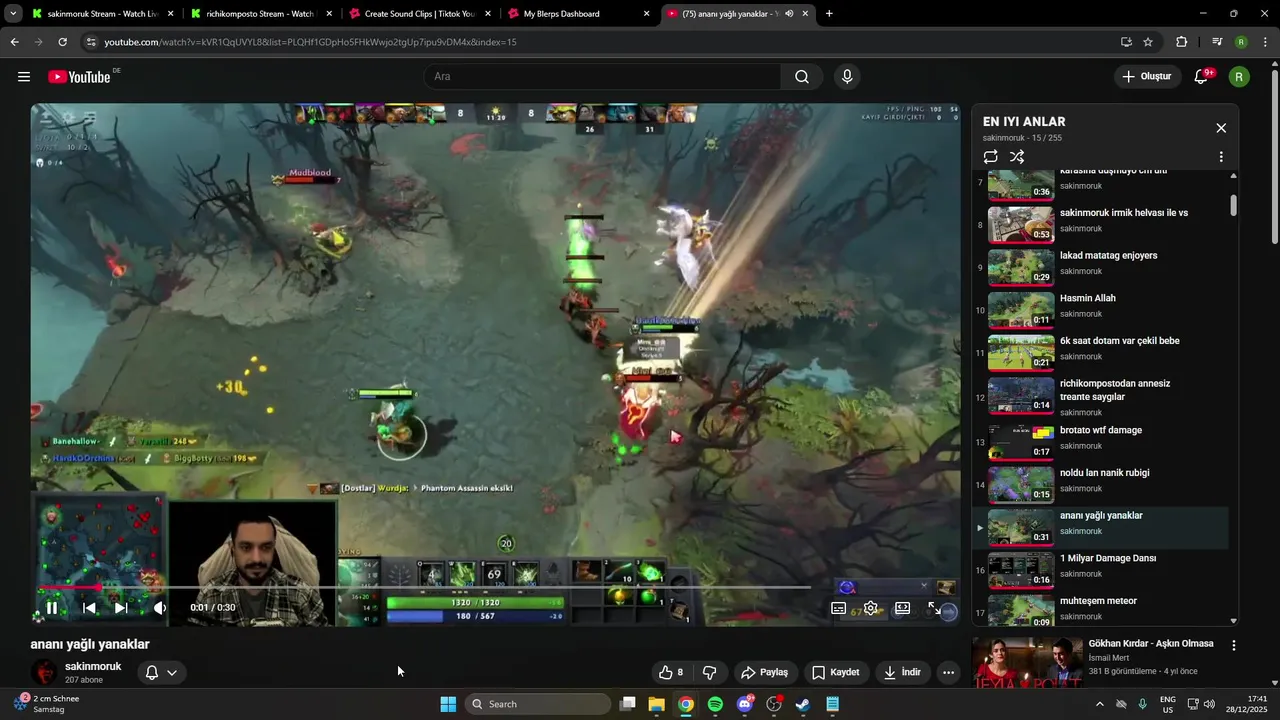
Task: Like the video
Action: pyautogui.click(x=671, y=672)
